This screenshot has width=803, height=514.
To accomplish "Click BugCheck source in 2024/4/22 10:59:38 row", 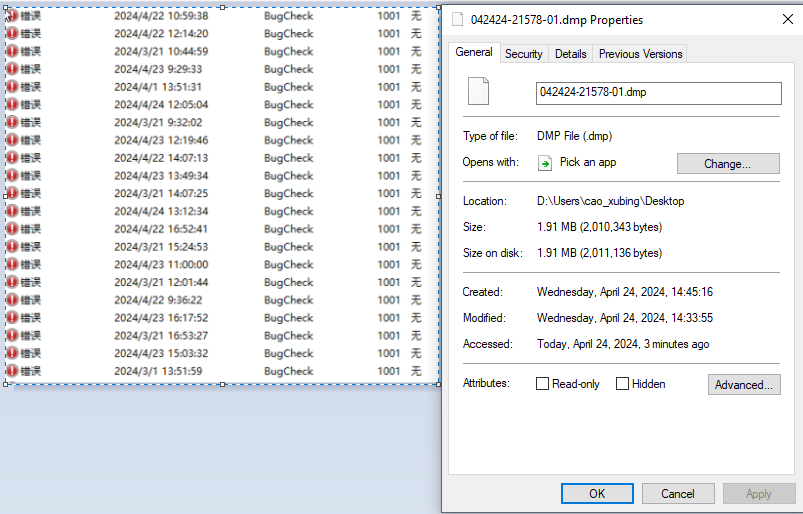I will coord(288,16).
